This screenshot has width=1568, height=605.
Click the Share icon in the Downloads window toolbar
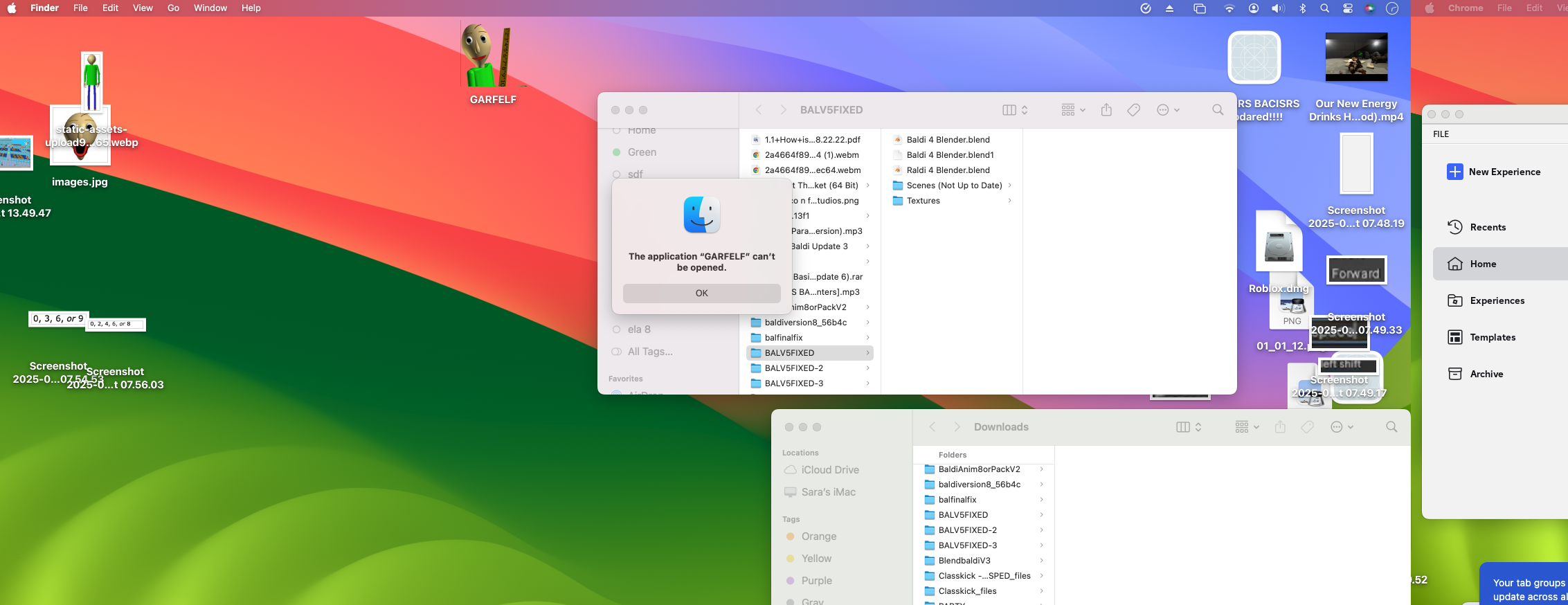[1280, 427]
